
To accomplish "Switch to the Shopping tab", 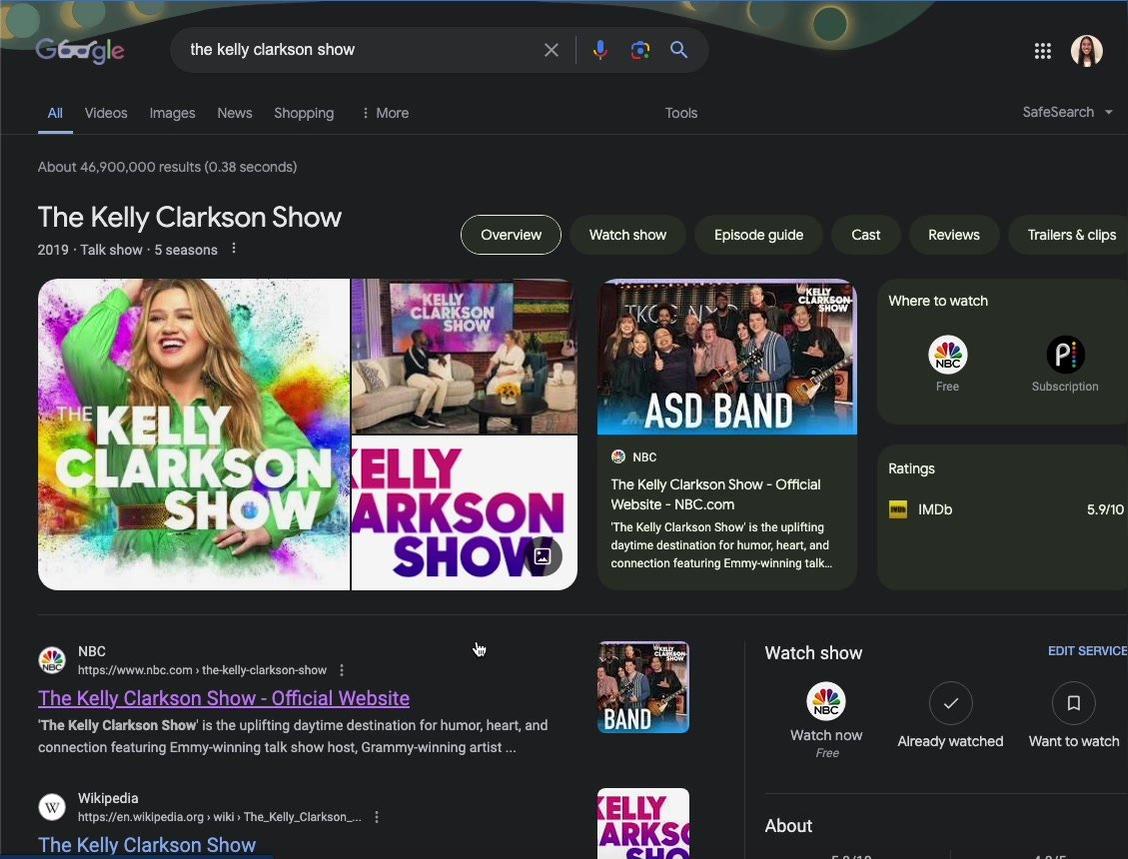I will point(304,113).
